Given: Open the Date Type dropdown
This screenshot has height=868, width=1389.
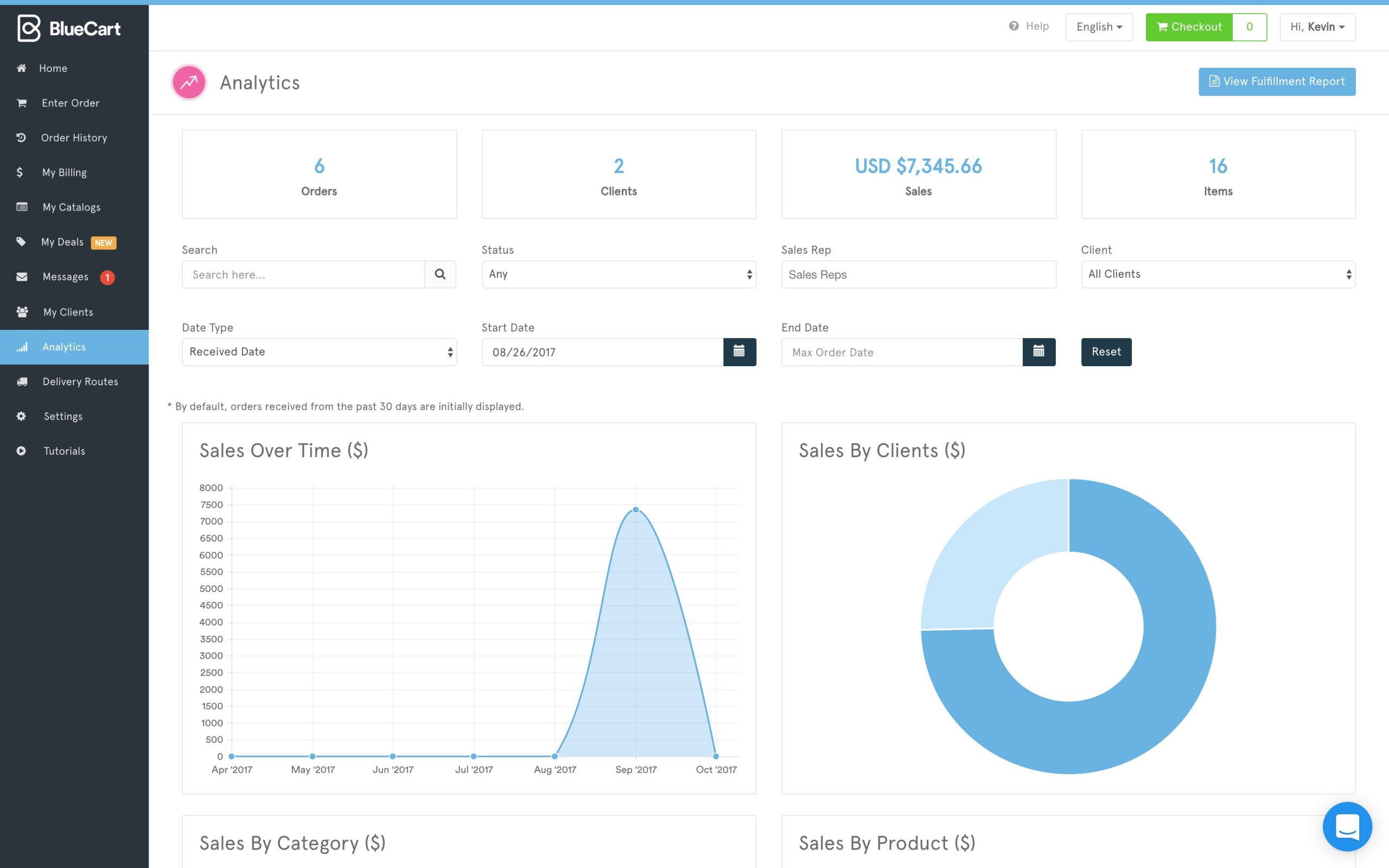Looking at the screenshot, I should (319, 352).
